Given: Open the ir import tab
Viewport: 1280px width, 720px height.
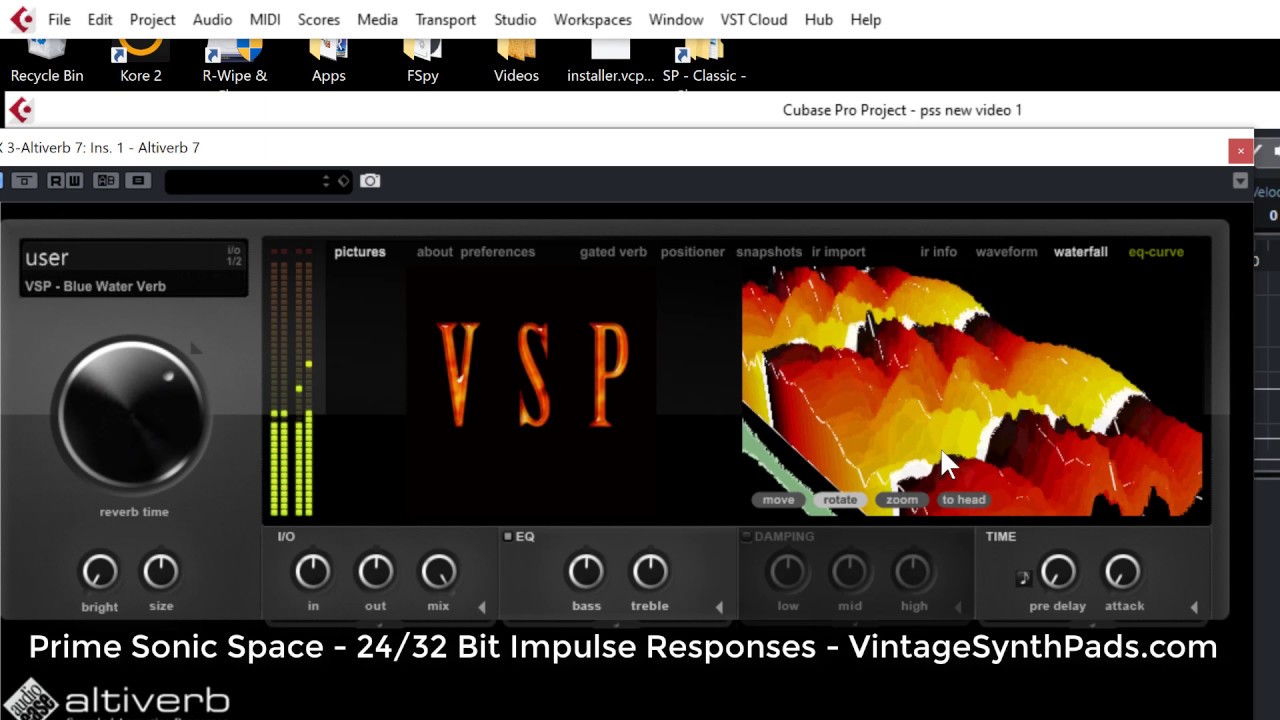Looking at the screenshot, I should 838,252.
